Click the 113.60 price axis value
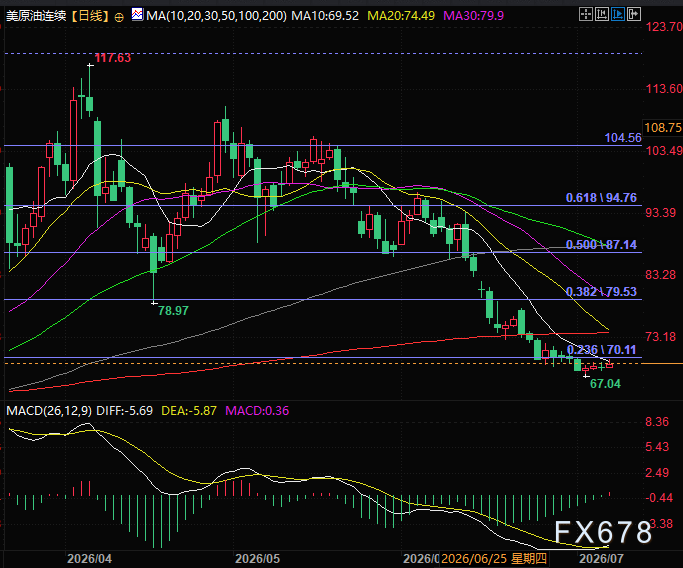The height and width of the screenshot is (568, 683). click(664, 89)
